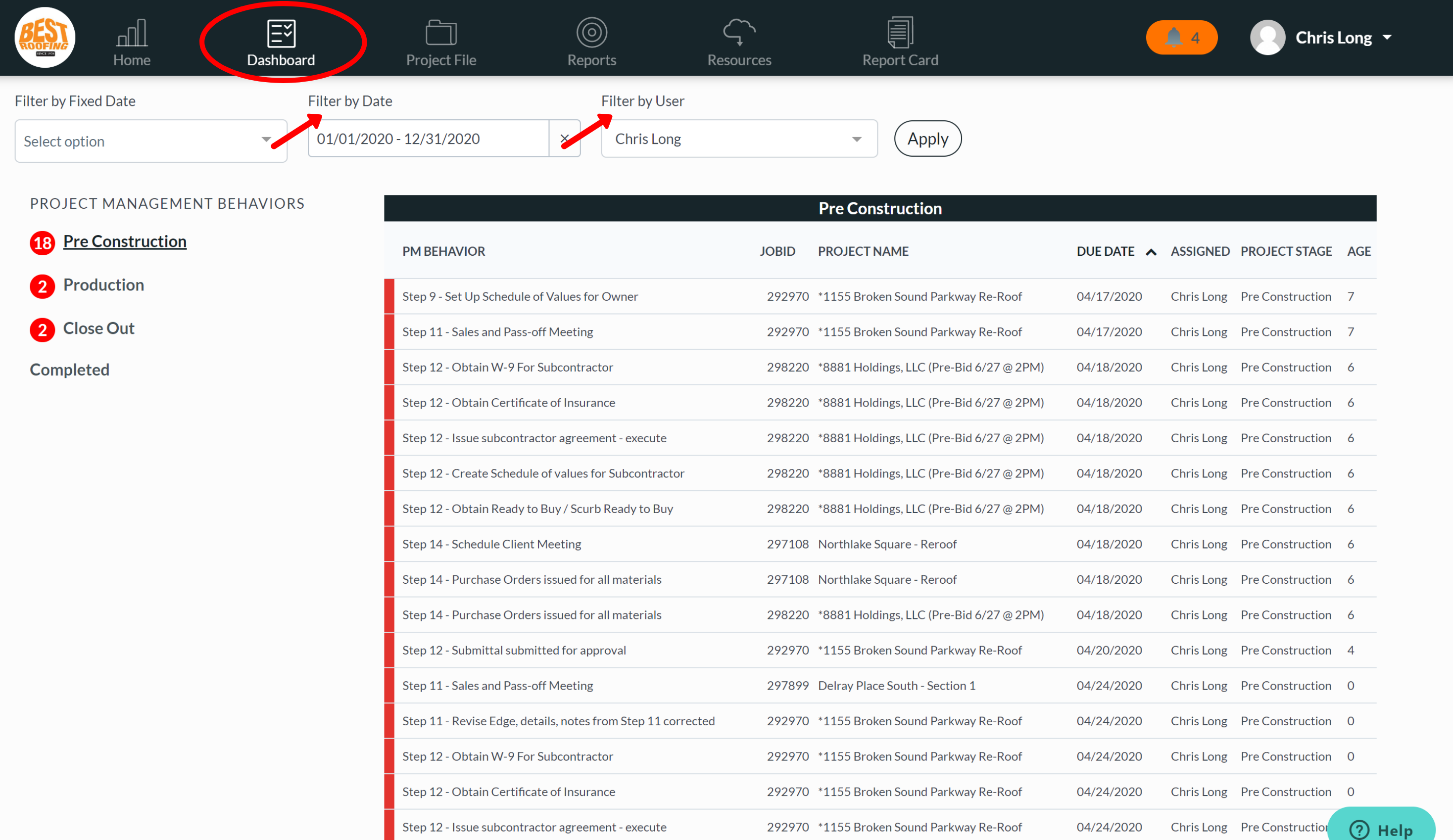Open Step 11 - Revise Edge, details row
The height and width of the screenshot is (840, 1453).
click(x=880, y=721)
